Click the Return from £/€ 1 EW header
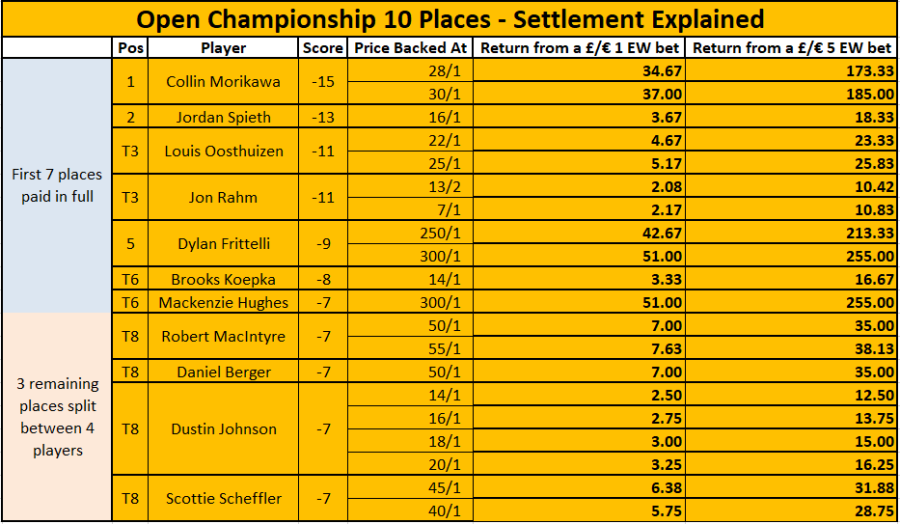Viewport: 900px width, 524px height. [579, 48]
